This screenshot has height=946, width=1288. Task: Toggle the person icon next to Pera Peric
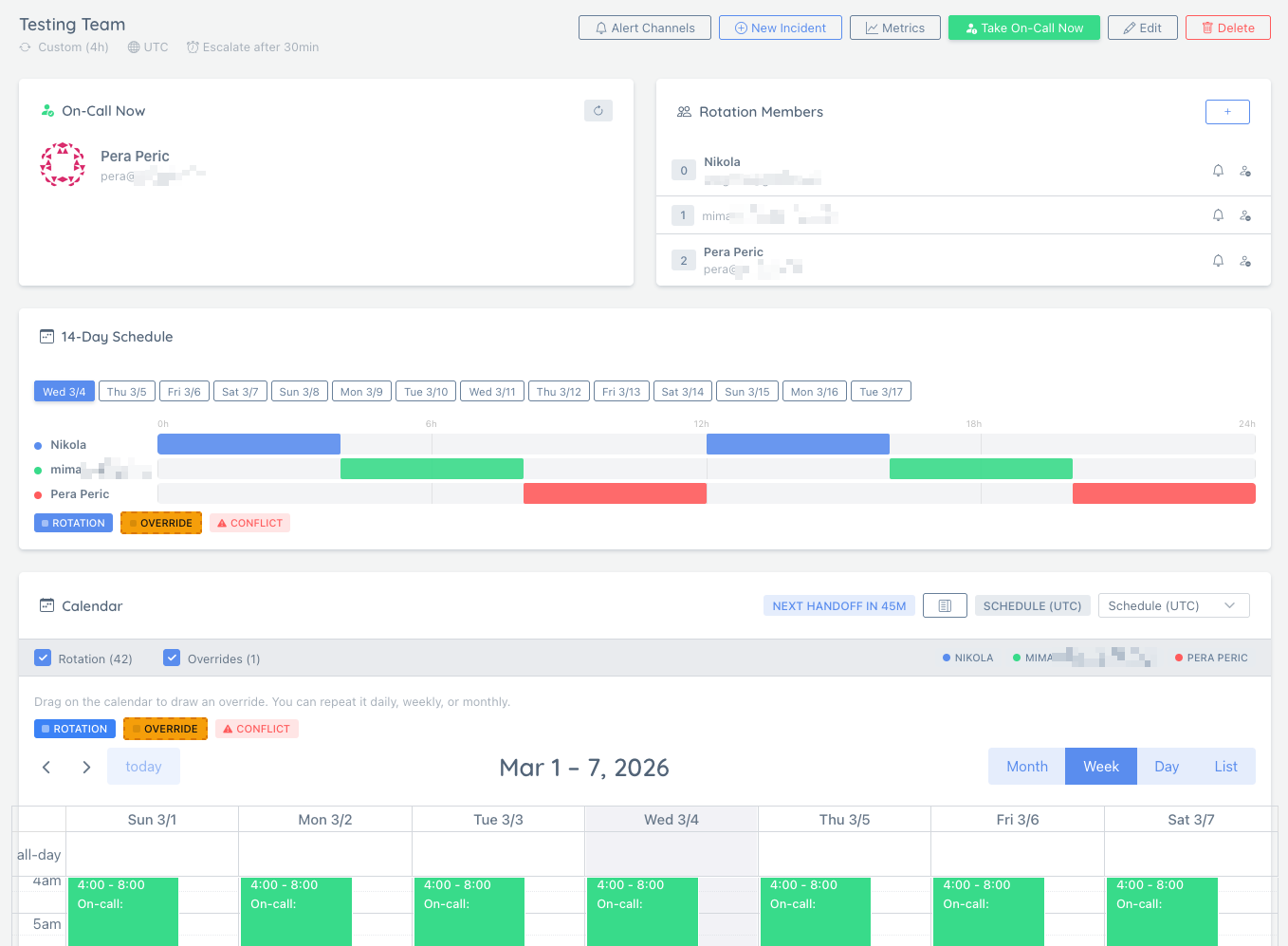1245,260
